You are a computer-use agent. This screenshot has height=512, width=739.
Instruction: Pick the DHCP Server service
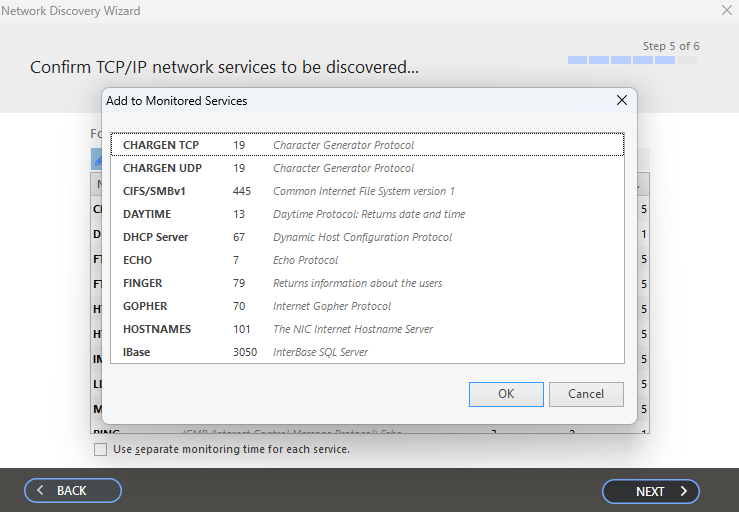coord(366,237)
